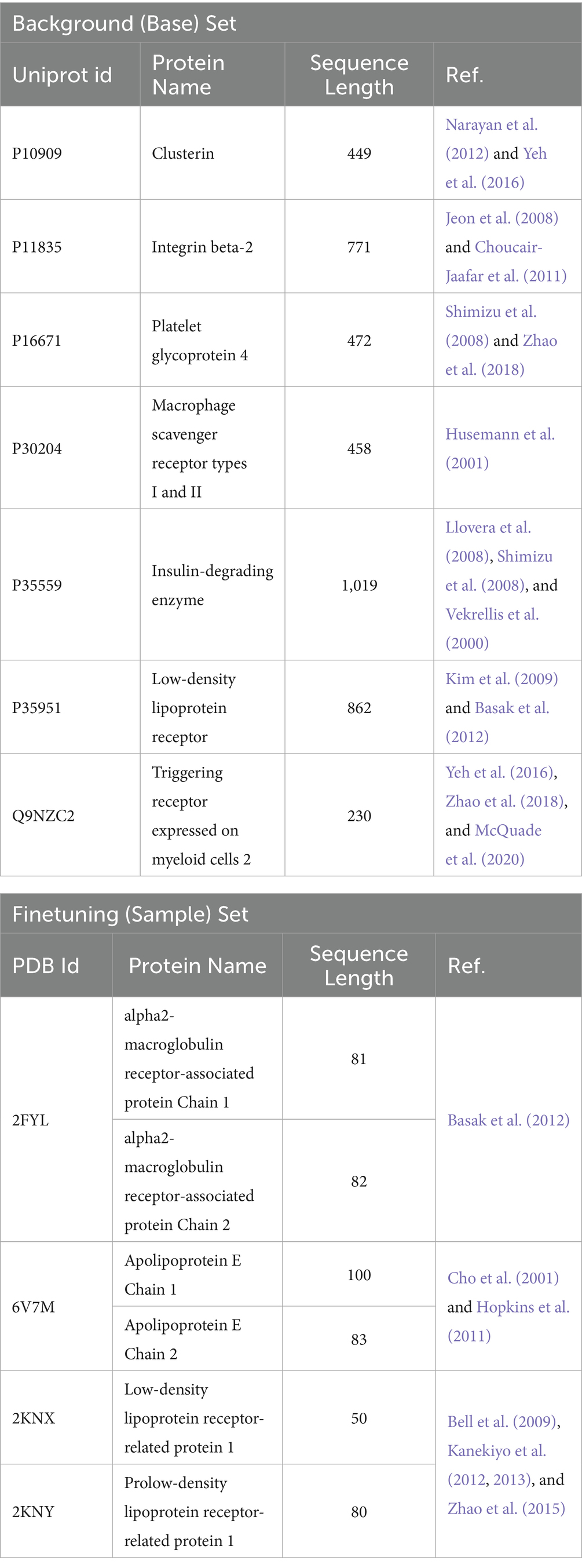Select the Background (Base) Set heading

(x=124, y=23)
